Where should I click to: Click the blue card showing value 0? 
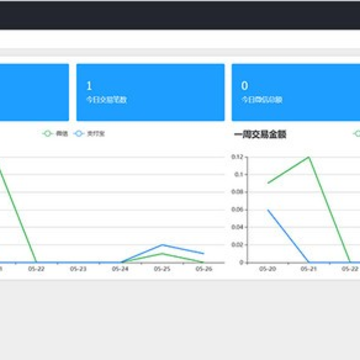296,92
